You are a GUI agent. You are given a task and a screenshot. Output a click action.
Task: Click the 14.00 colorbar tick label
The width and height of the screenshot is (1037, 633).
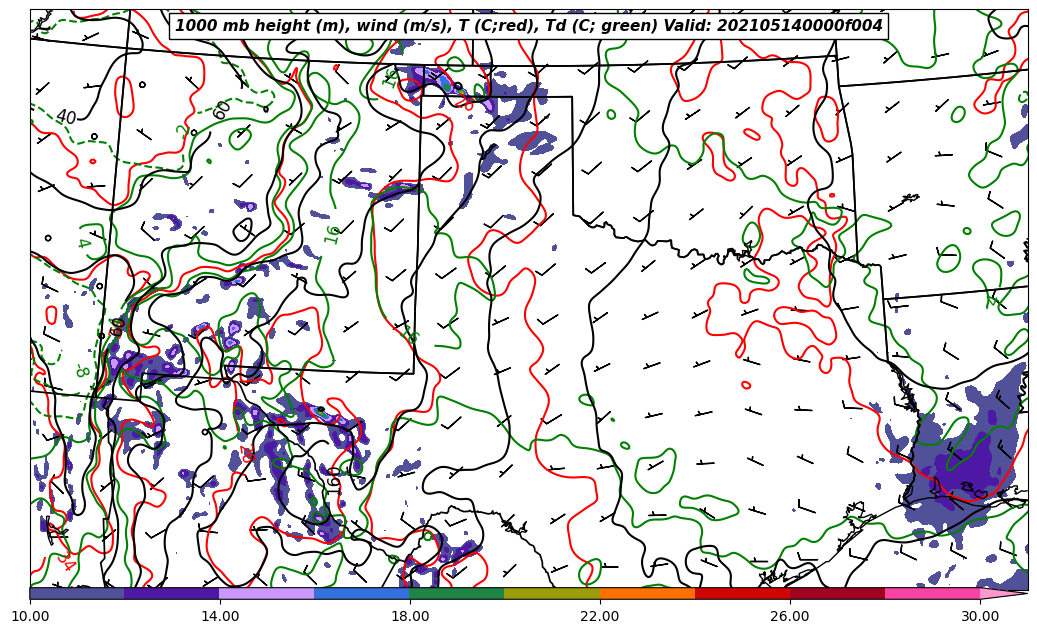[x=220, y=616]
